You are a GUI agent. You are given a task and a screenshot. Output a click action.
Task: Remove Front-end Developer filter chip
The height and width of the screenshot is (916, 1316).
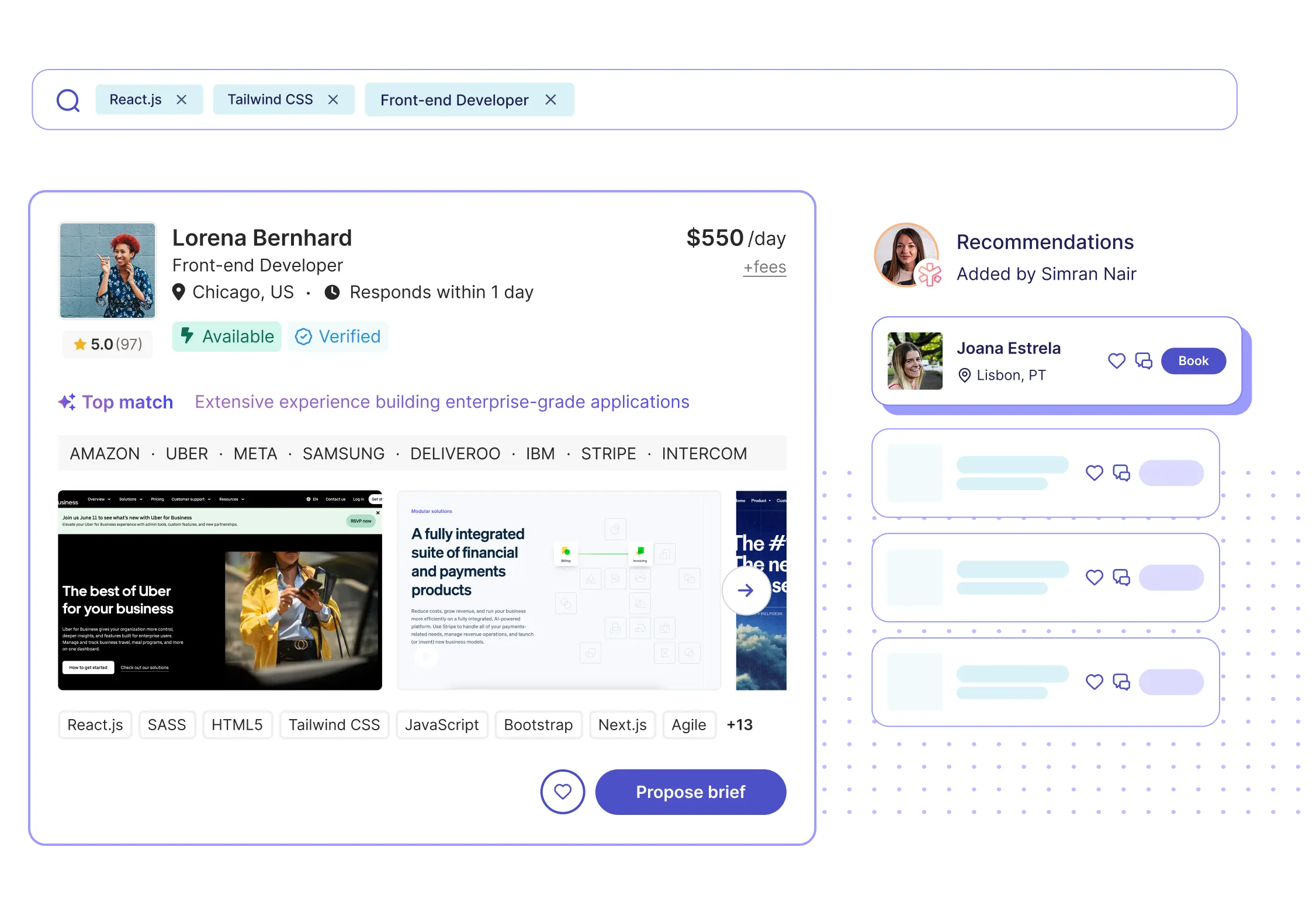(550, 100)
